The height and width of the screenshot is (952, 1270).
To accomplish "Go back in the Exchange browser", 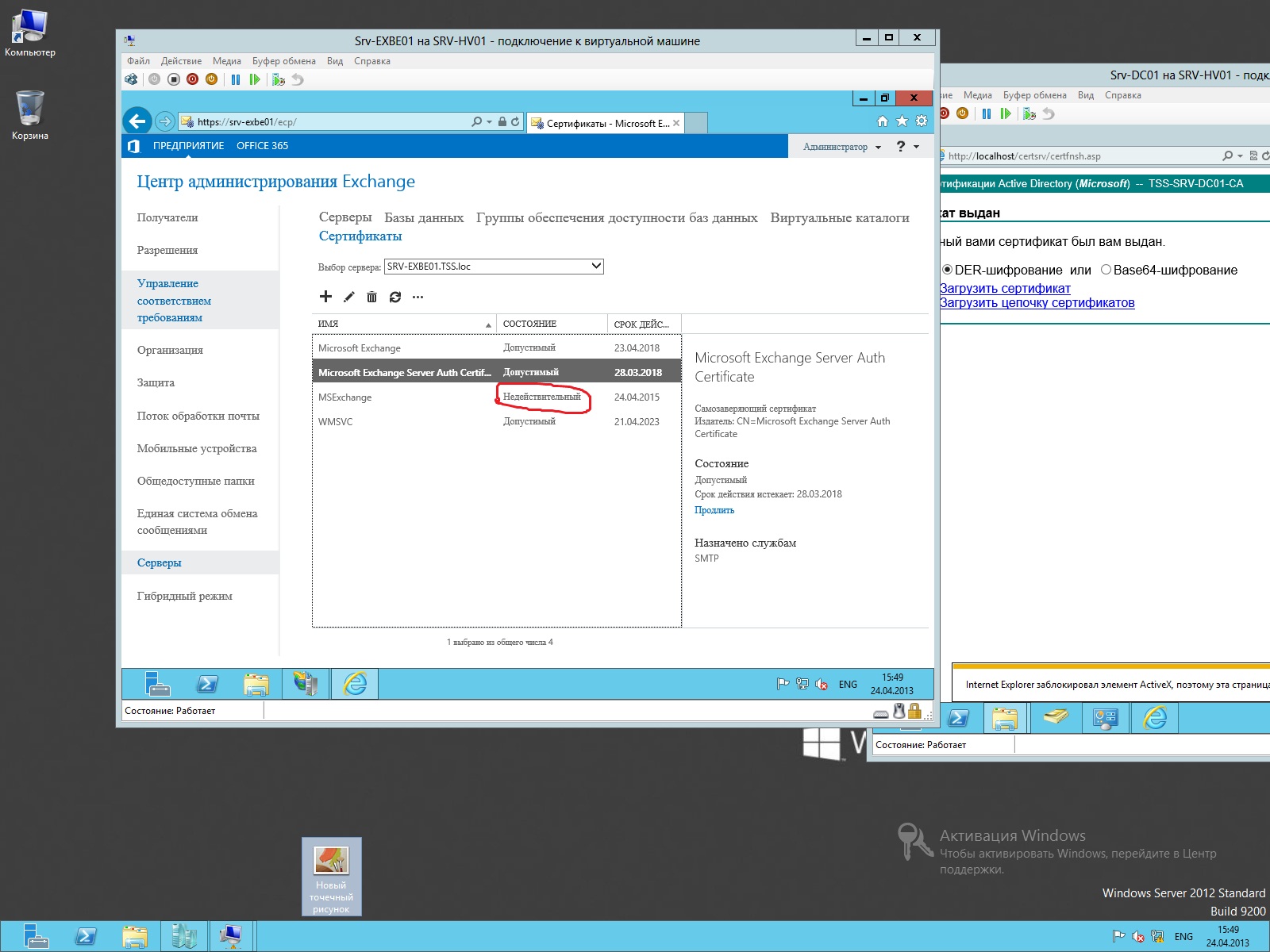I will (x=138, y=121).
